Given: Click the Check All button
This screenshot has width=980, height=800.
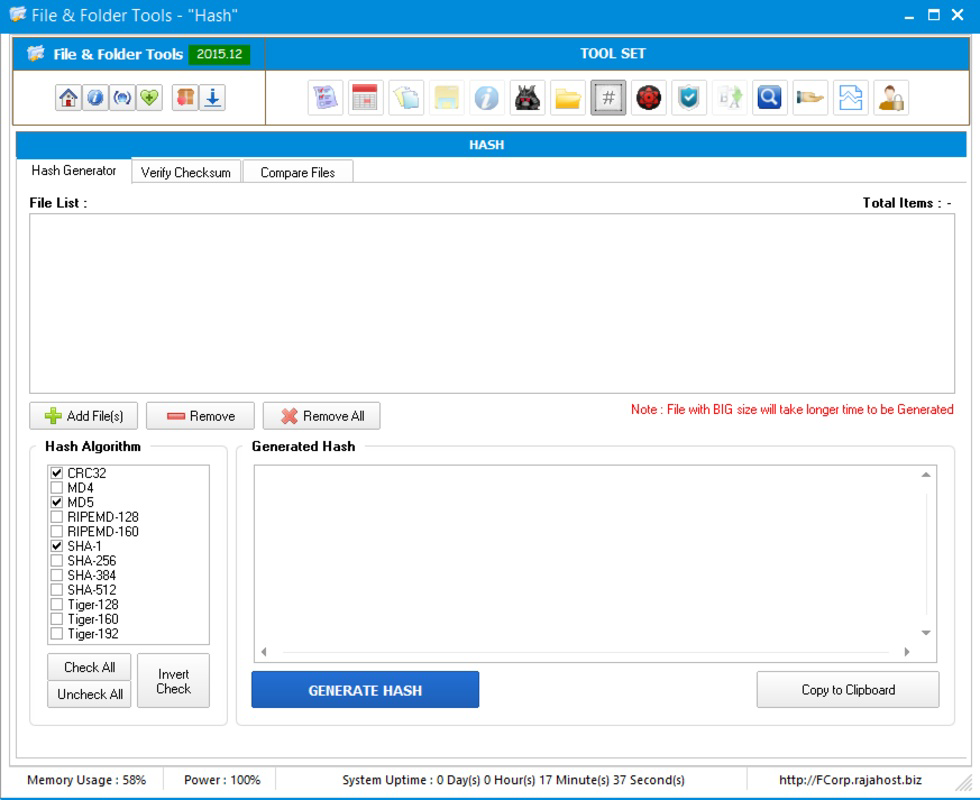Looking at the screenshot, I should pos(89,667).
